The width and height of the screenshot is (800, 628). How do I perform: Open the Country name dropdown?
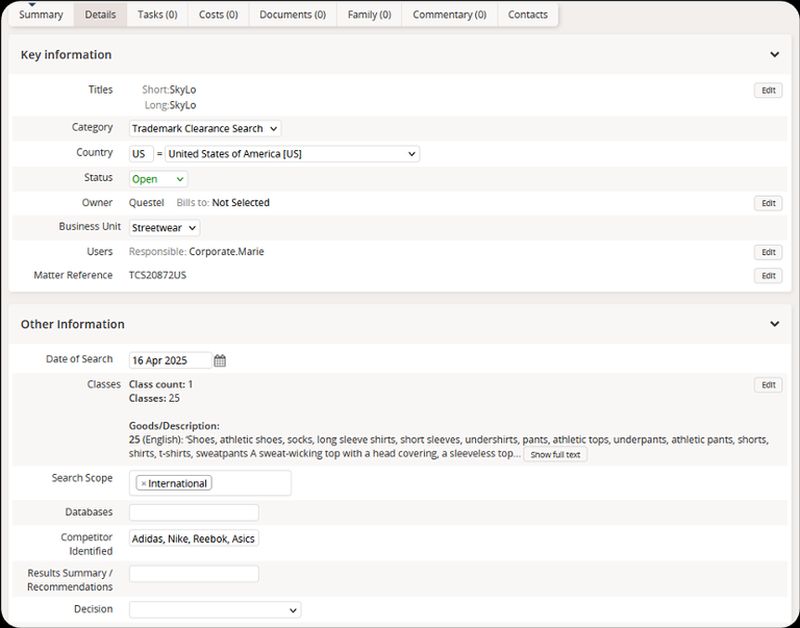[x=292, y=154]
